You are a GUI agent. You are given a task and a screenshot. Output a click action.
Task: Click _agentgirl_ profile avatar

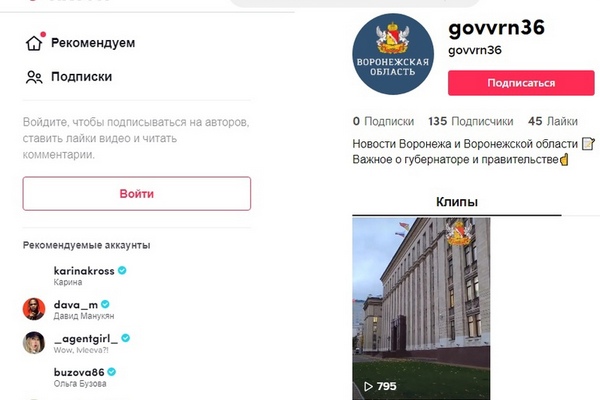coord(34,343)
